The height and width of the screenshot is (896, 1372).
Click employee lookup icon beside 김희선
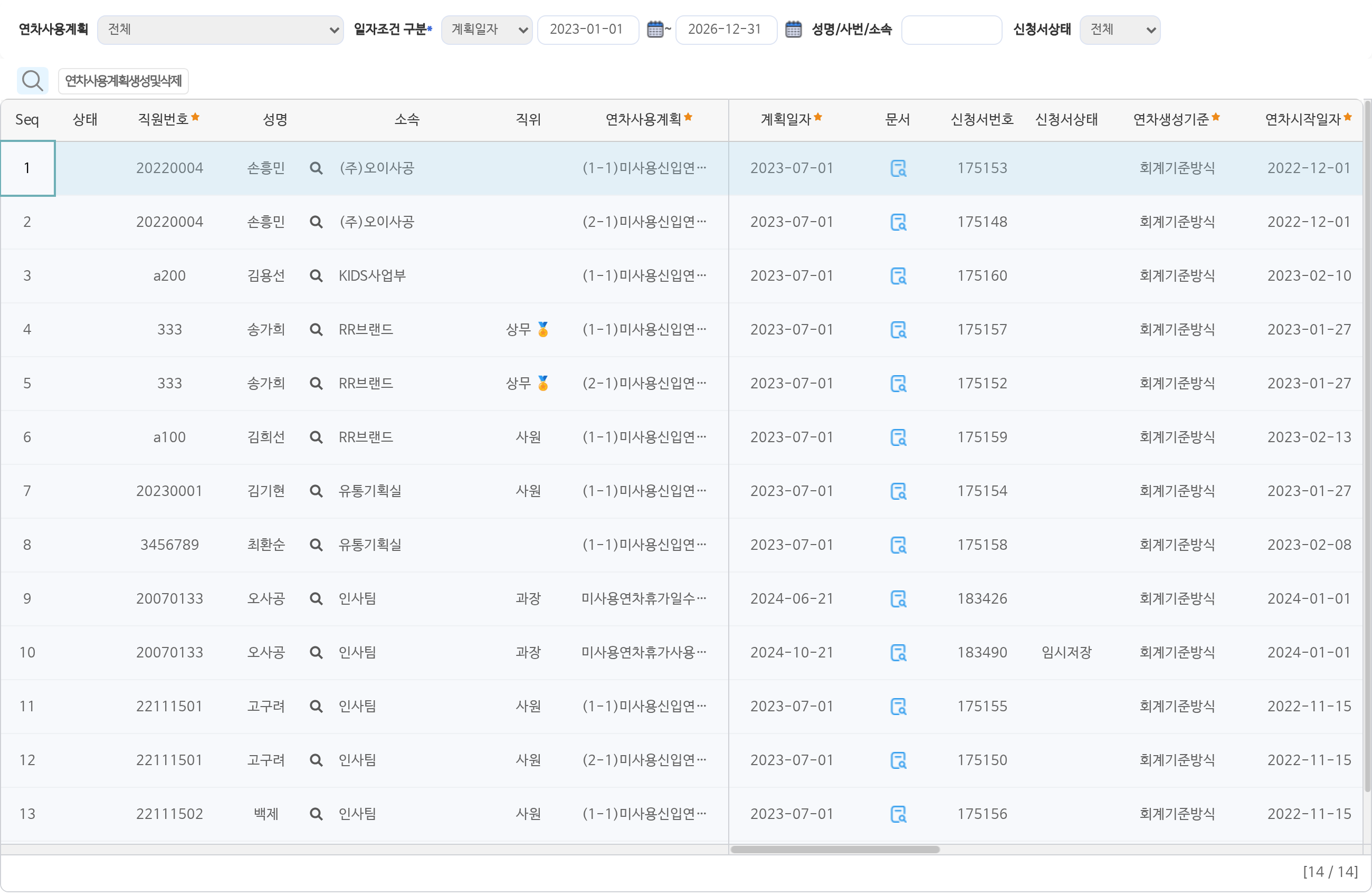316,437
